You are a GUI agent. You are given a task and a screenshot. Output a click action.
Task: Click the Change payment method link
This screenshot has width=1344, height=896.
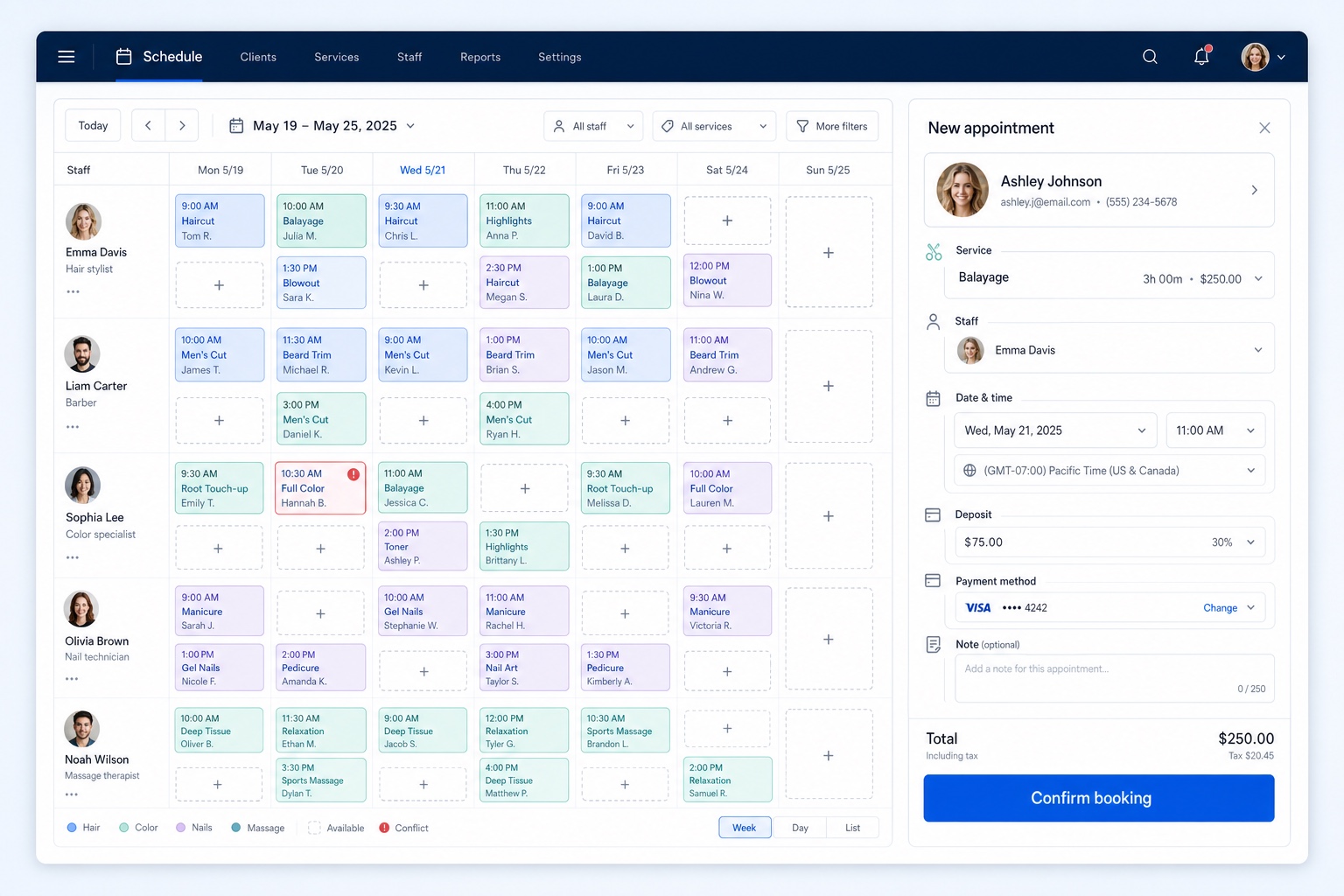(1220, 608)
